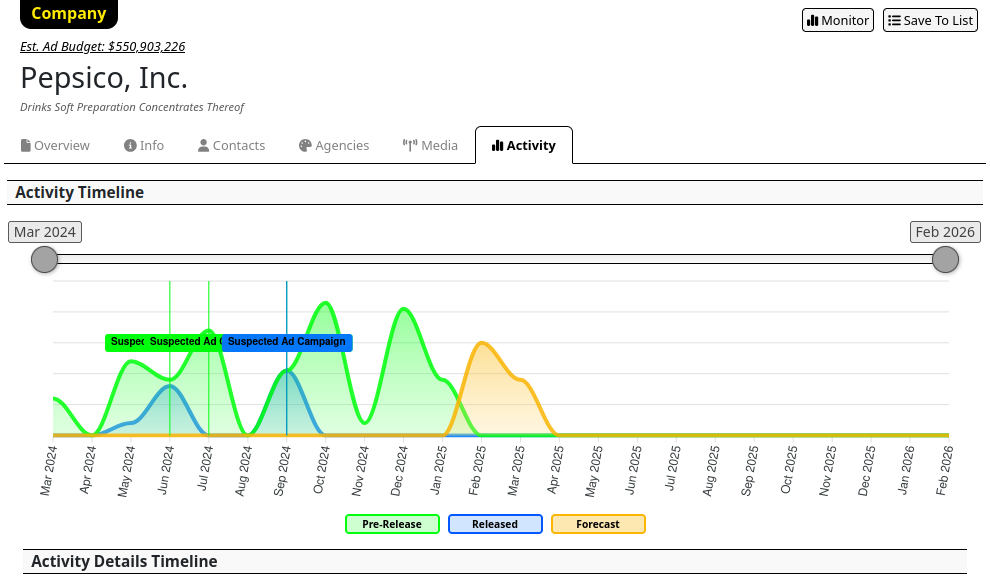
Task: Click the timeline range slider track
Action: click(495, 259)
